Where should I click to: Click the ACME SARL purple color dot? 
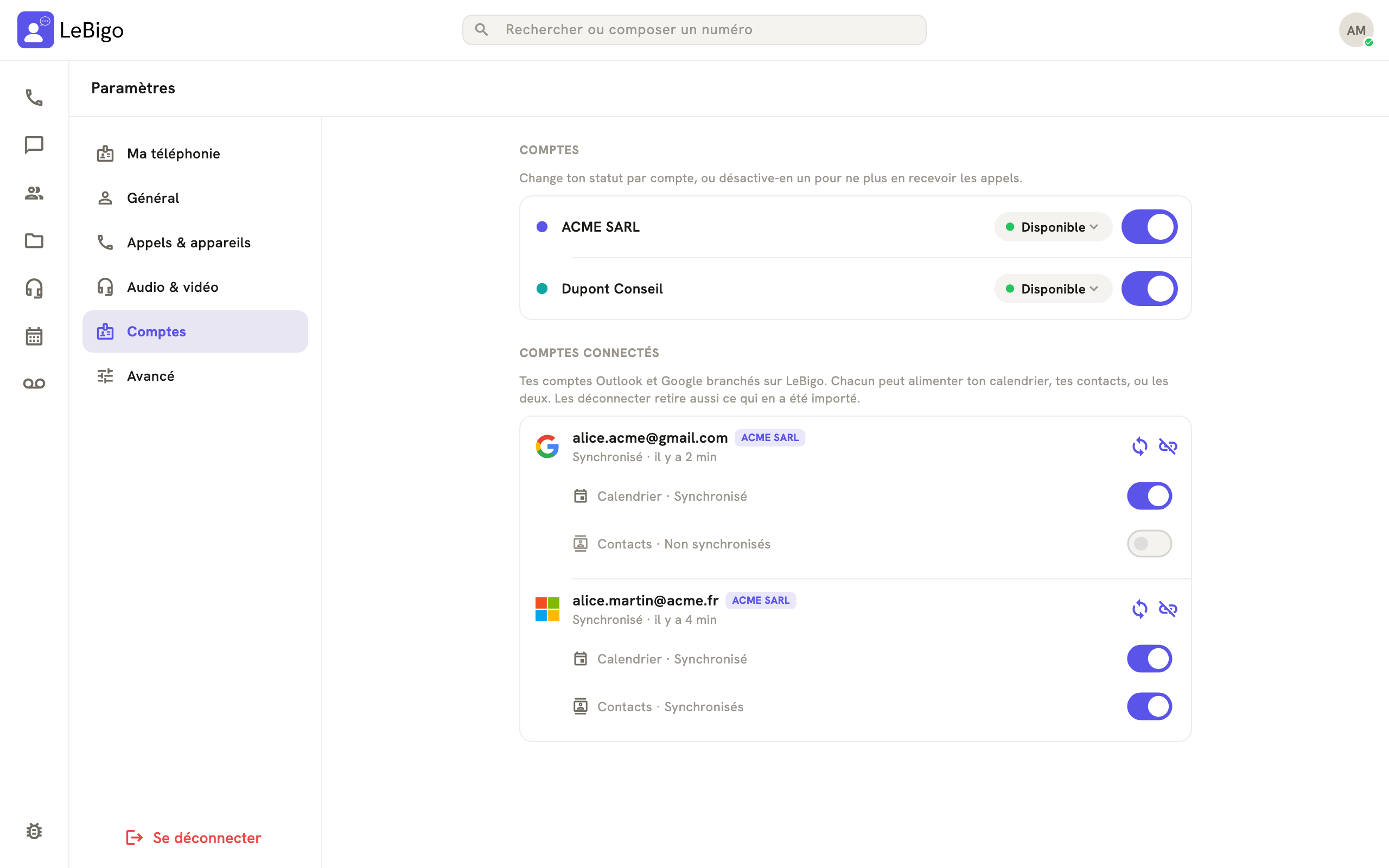542,227
